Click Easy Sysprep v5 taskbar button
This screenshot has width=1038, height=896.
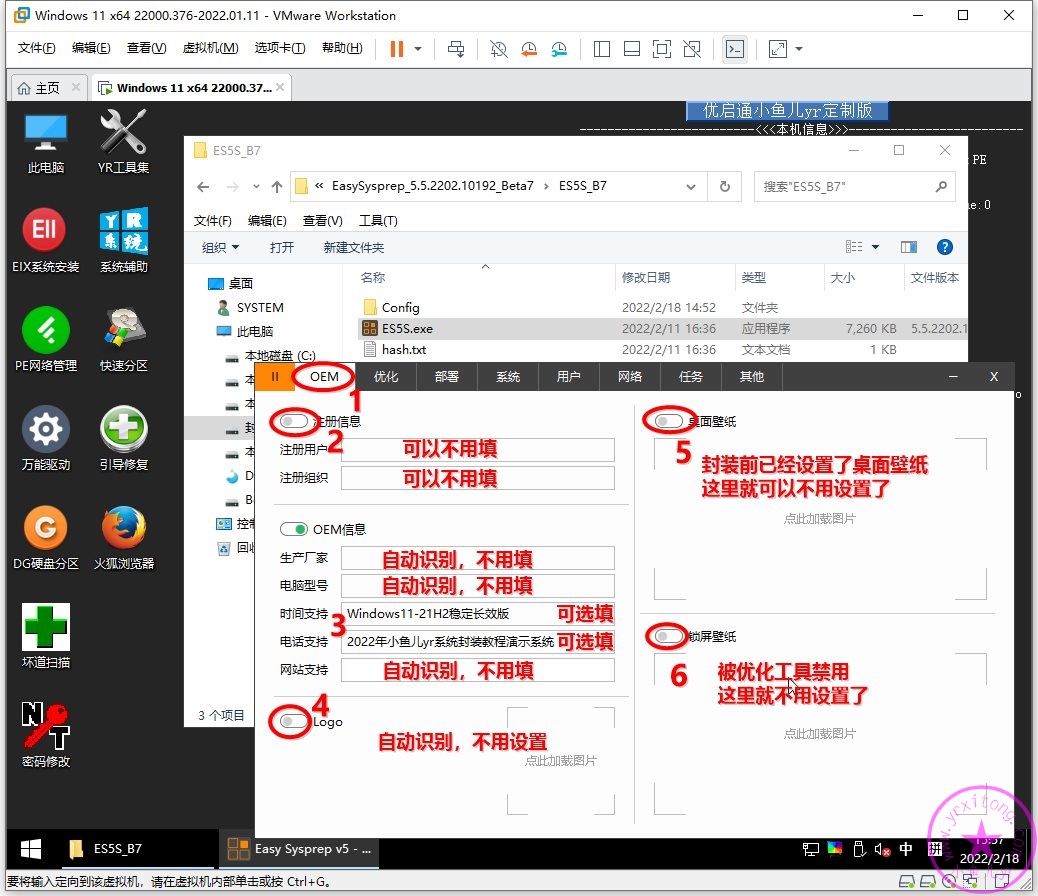click(x=299, y=848)
